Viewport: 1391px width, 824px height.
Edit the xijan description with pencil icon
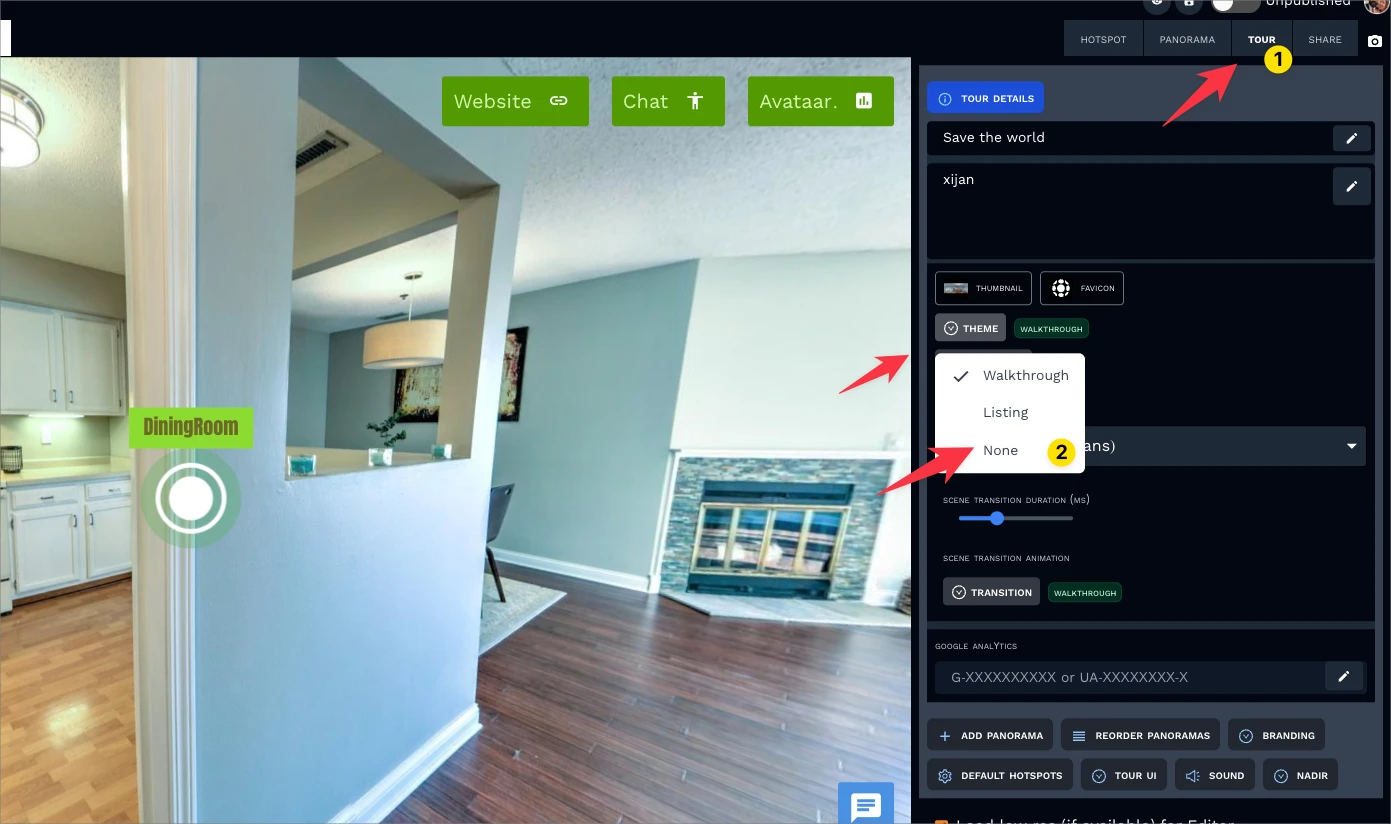click(x=1351, y=186)
